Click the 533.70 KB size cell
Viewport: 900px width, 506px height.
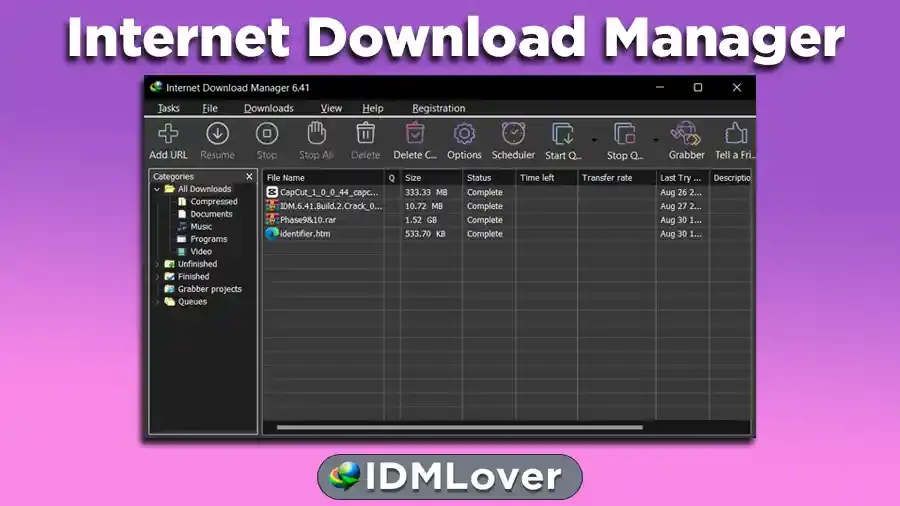pos(425,233)
